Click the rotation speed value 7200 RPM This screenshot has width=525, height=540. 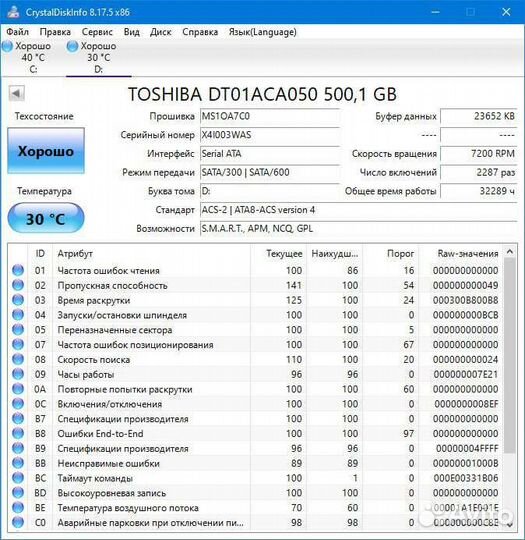479,154
